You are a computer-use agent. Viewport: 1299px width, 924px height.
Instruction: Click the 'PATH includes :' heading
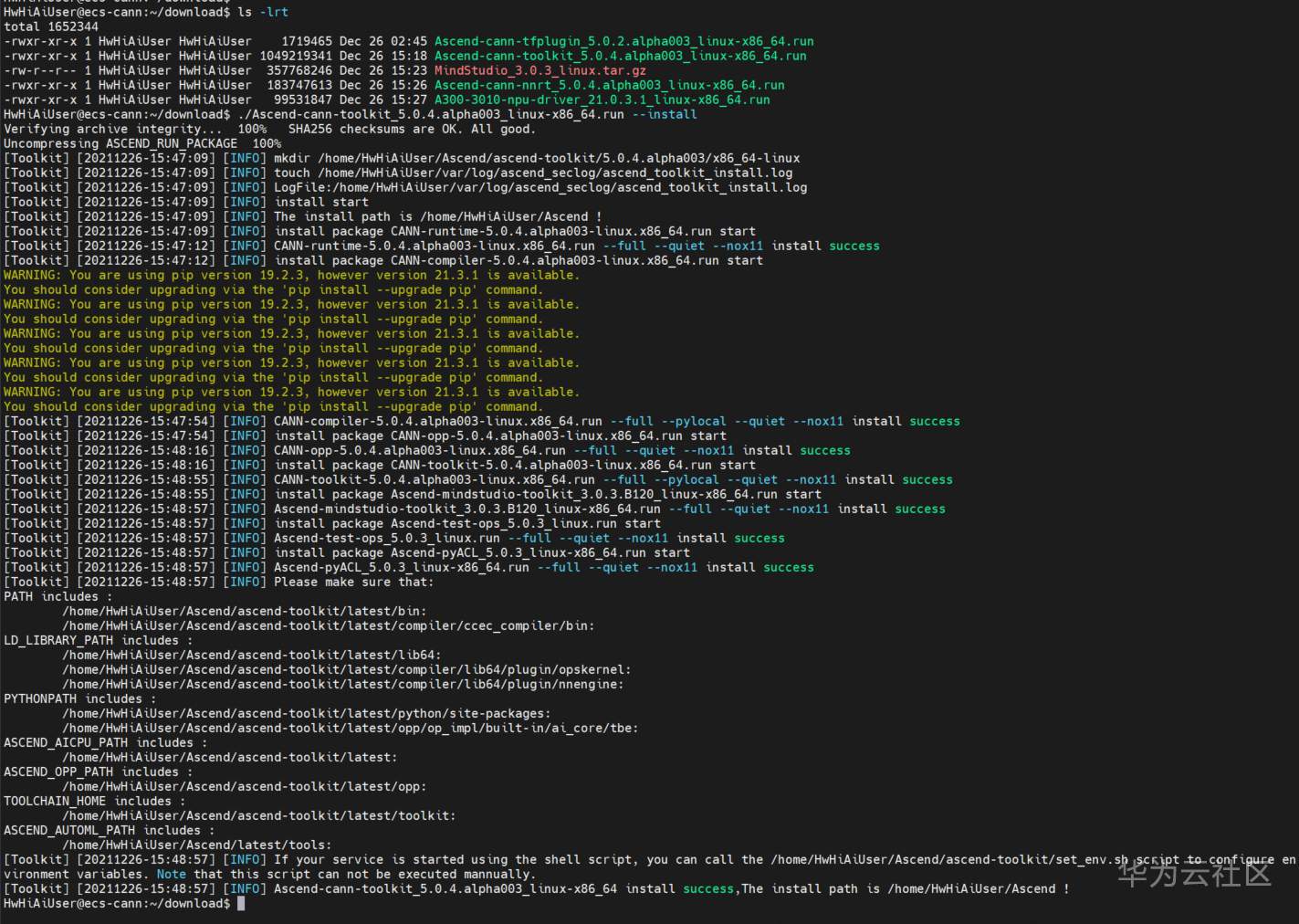[x=58, y=596]
